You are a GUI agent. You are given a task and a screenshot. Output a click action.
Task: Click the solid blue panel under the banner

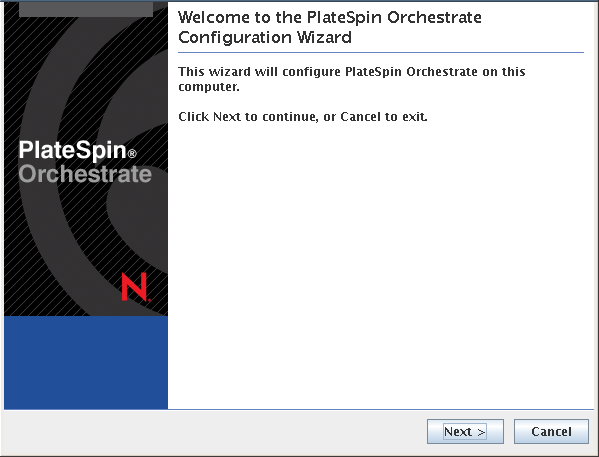pyautogui.click(x=86, y=362)
